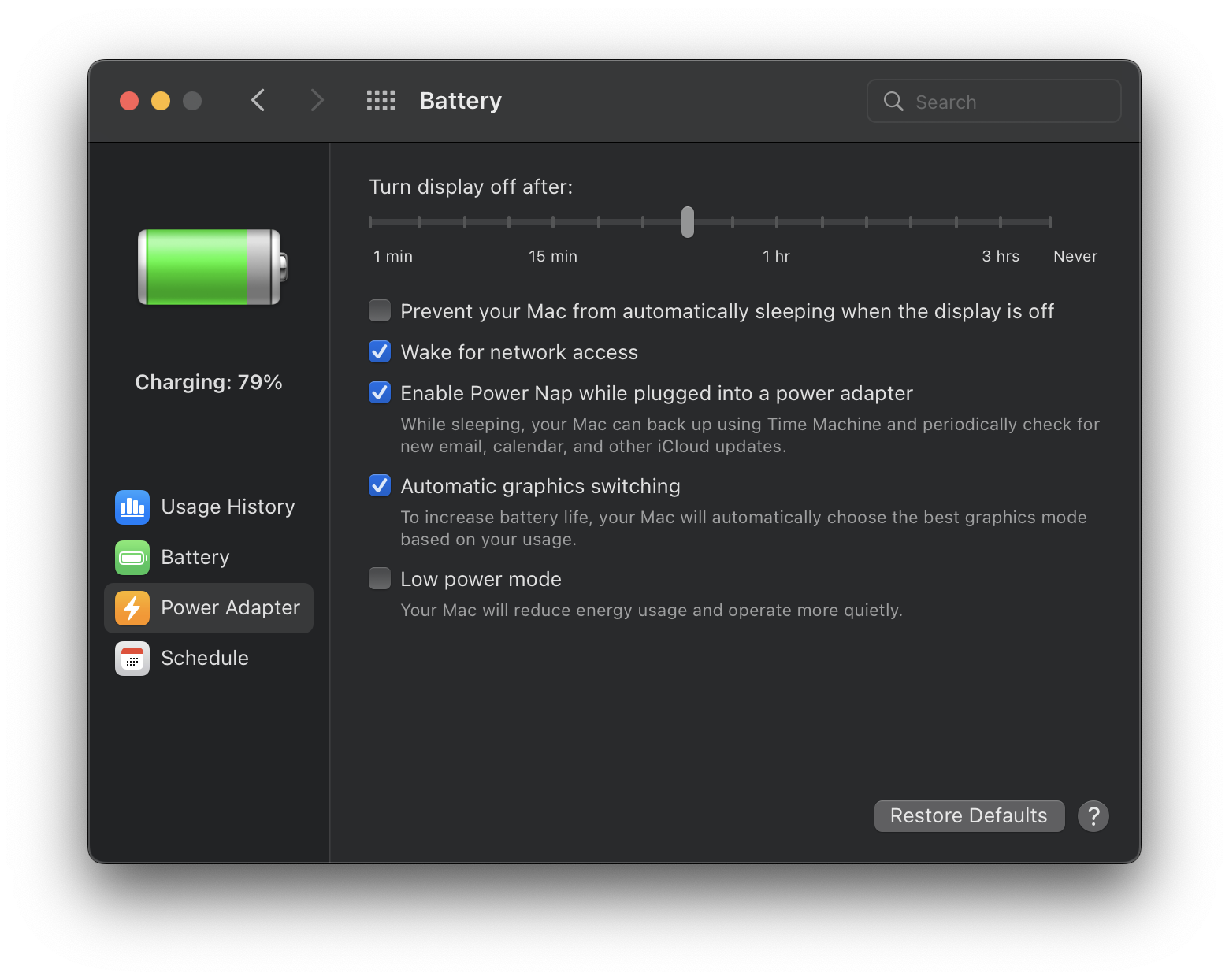Viewport: 1229px width, 980px height.
Task: Click the magnifying glass search icon
Action: click(893, 102)
